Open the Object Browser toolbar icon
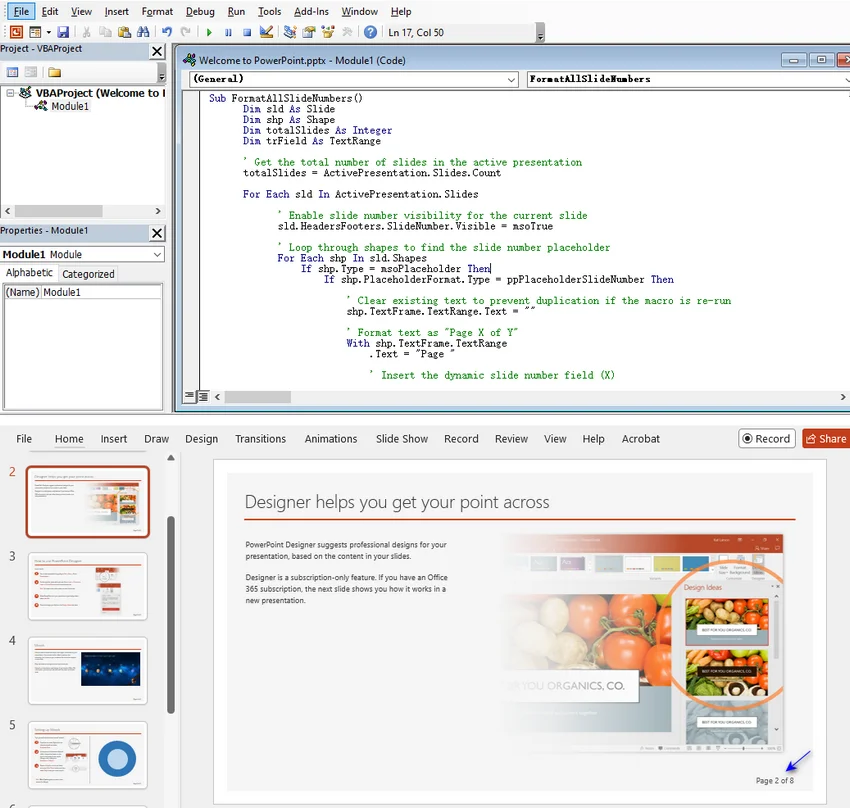Image resolution: width=850 pixels, height=808 pixels. pos(328,32)
